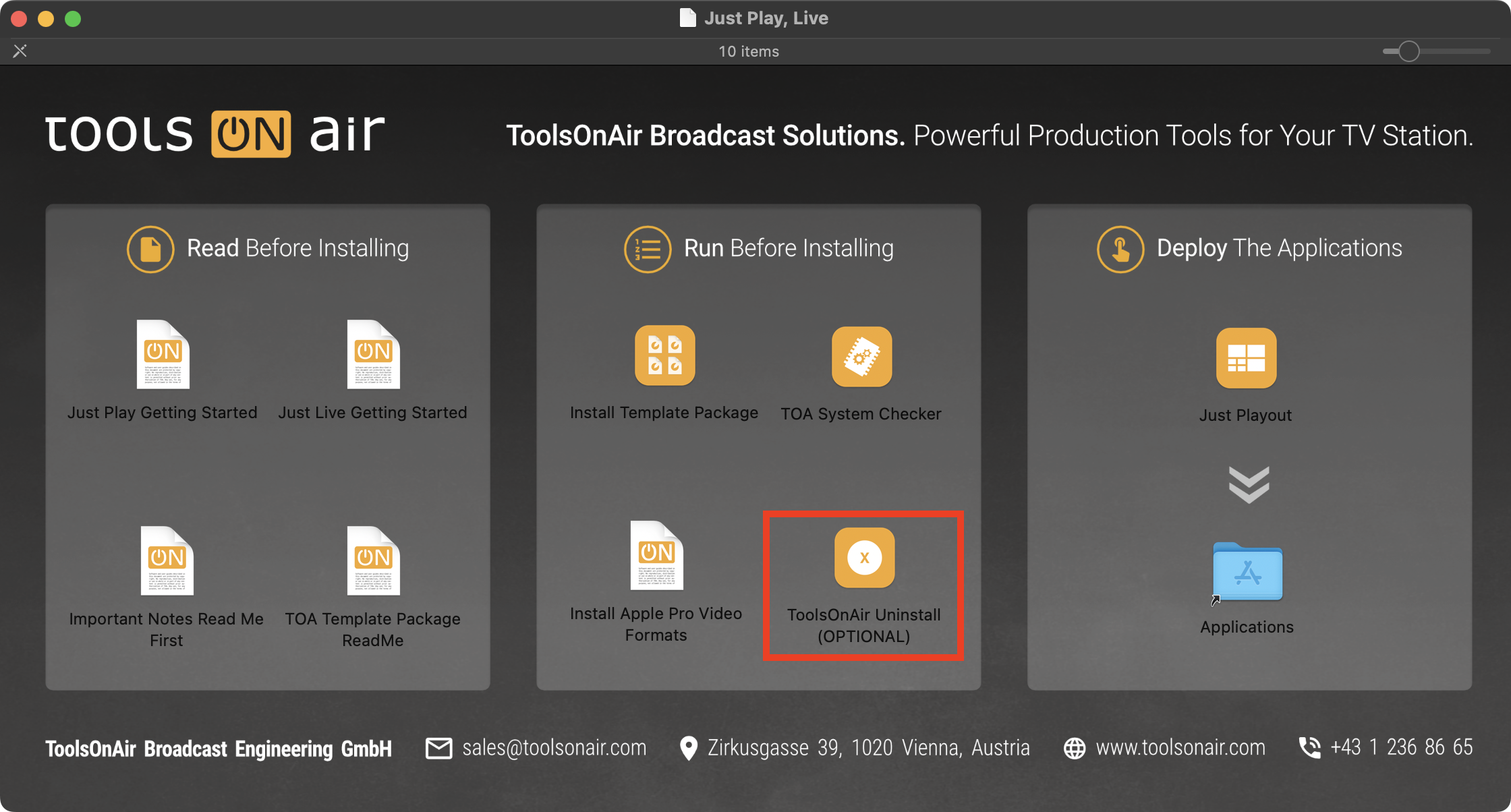The width and height of the screenshot is (1511, 812).
Task: Click the sales@toolsonair.com email address
Action: pyautogui.click(x=554, y=747)
